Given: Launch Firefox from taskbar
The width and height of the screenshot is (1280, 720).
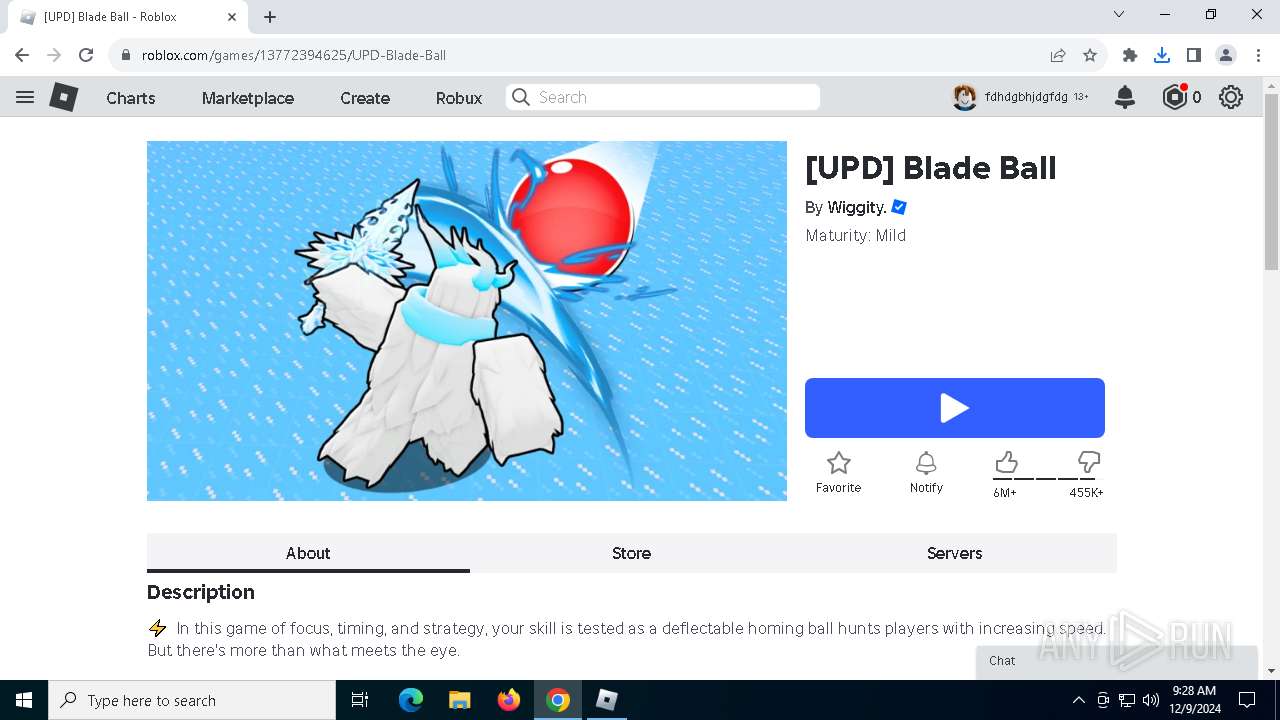Looking at the screenshot, I should (x=508, y=700).
